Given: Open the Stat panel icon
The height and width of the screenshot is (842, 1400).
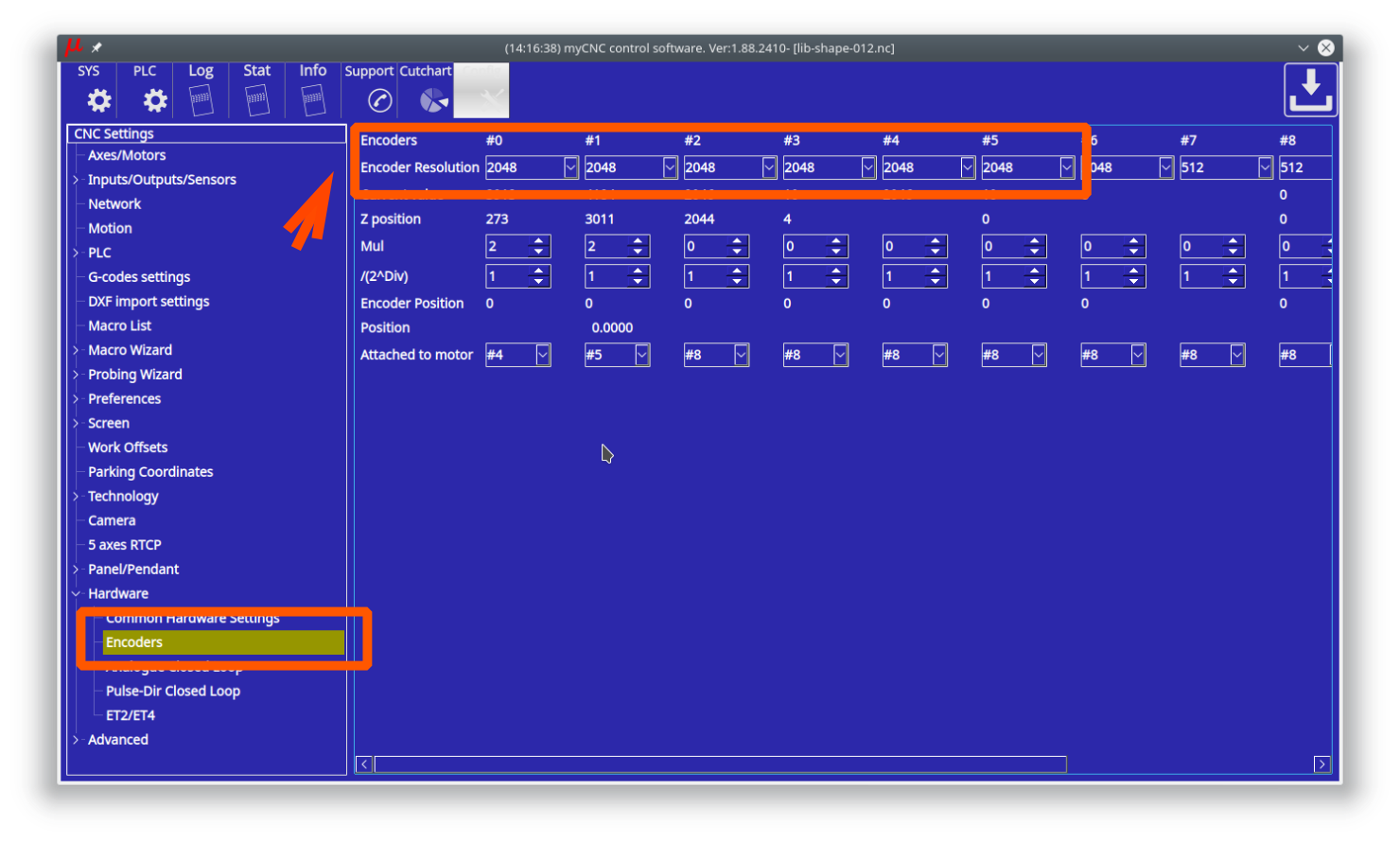Looking at the screenshot, I should pos(256,99).
